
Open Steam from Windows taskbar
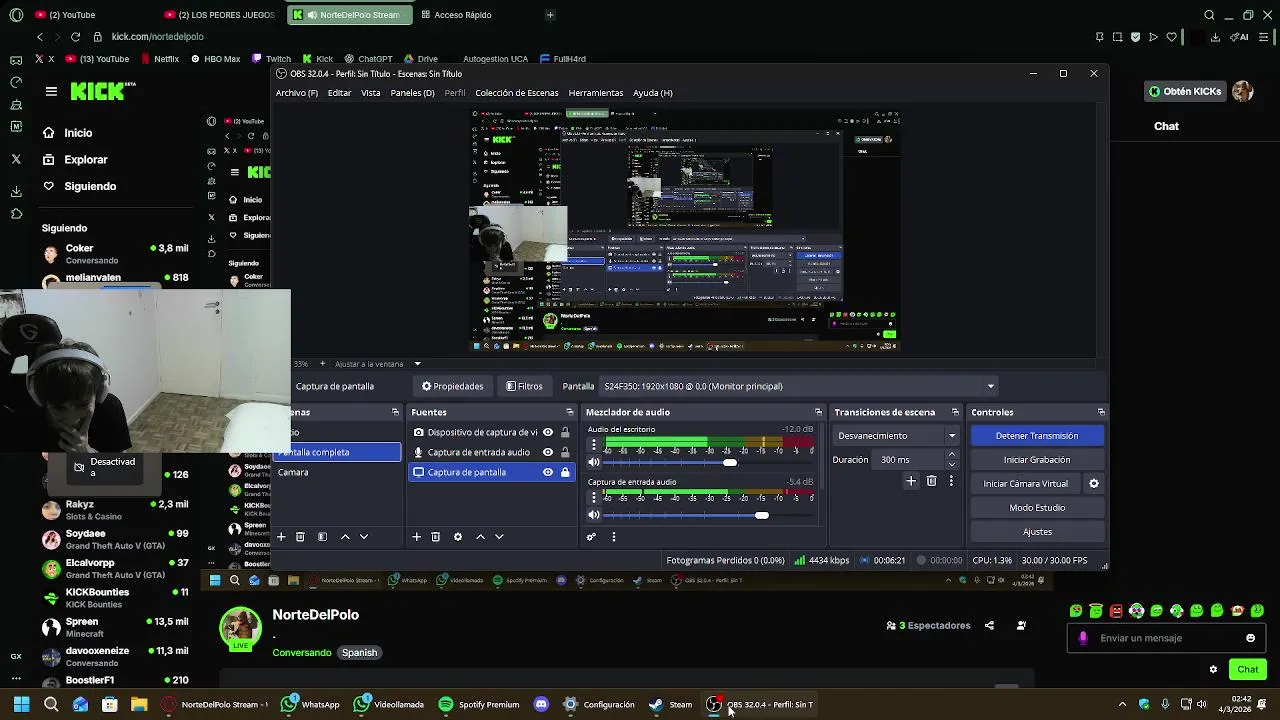tap(670, 705)
